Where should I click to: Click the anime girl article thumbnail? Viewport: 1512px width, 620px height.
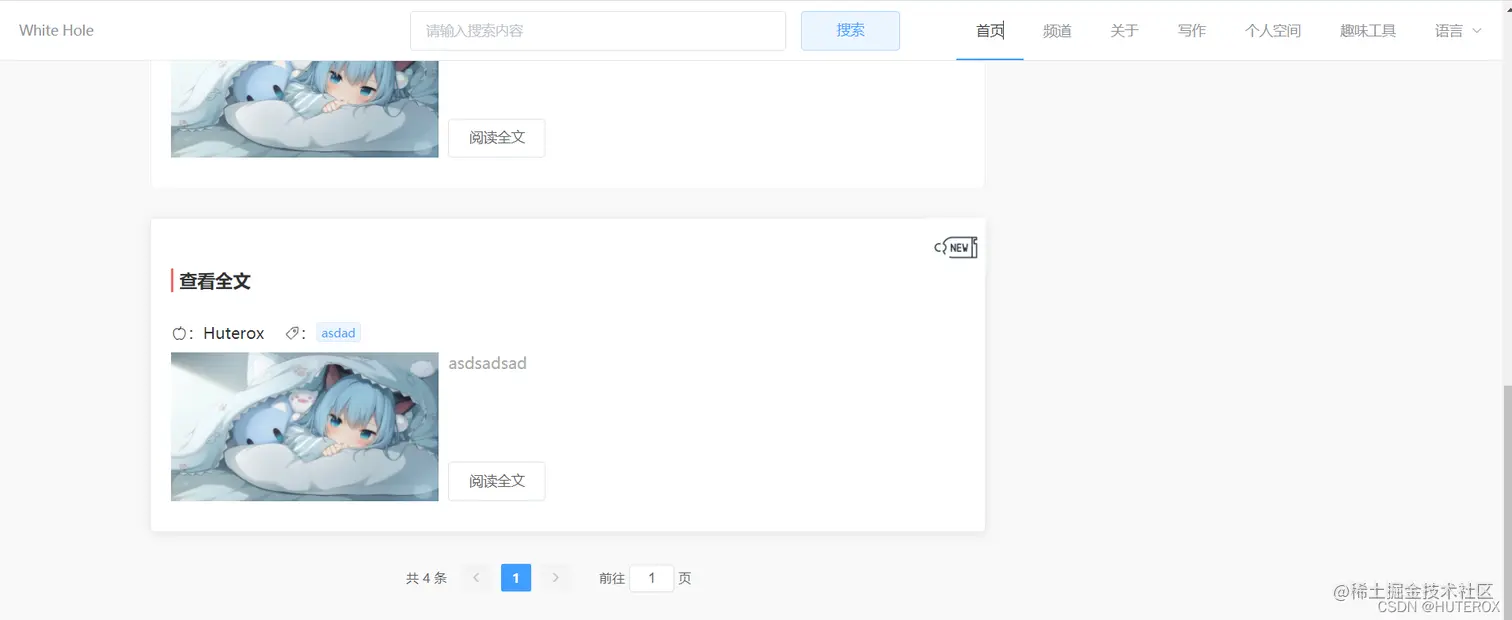pos(304,427)
